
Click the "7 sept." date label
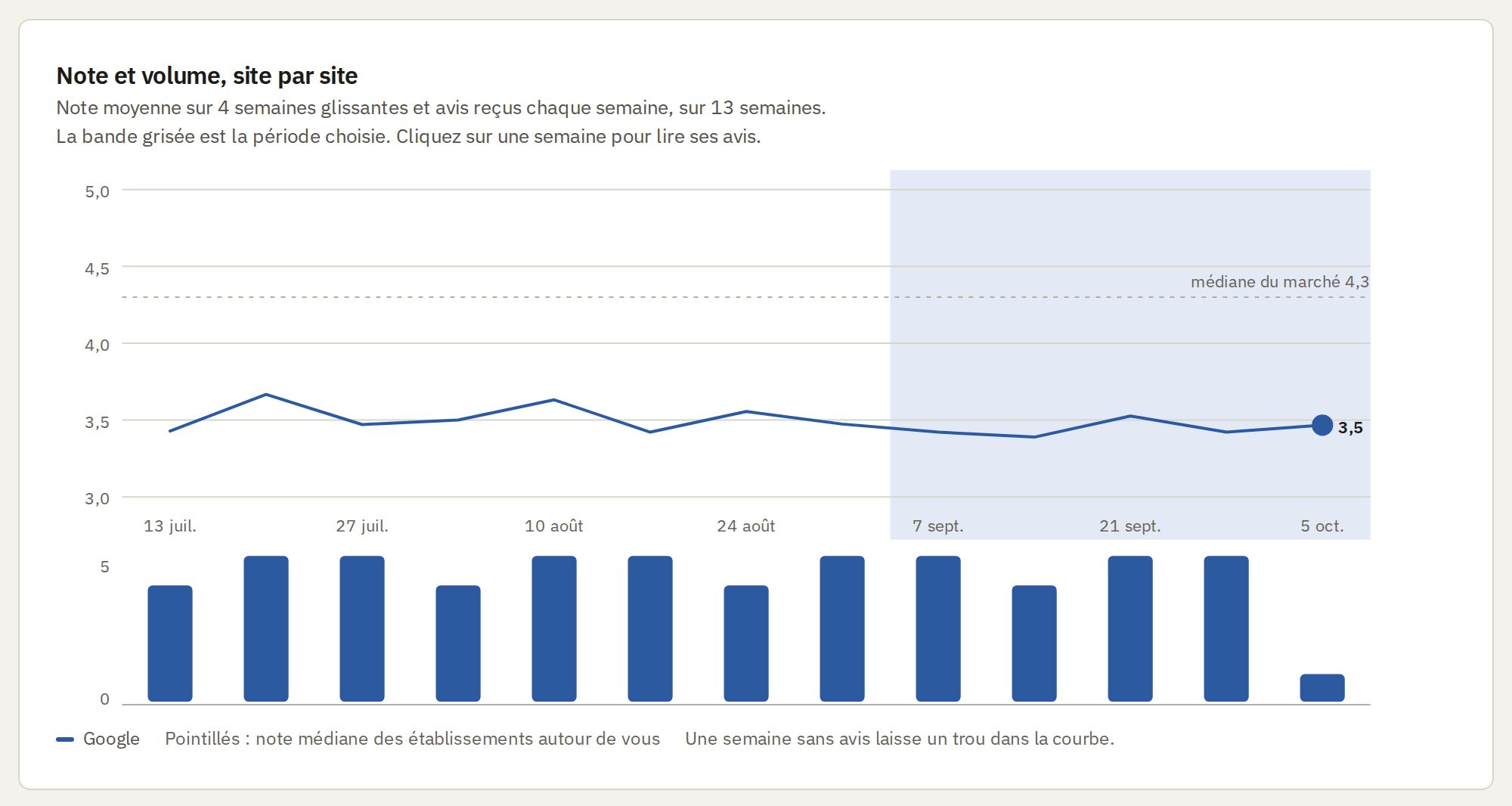[x=938, y=526]
